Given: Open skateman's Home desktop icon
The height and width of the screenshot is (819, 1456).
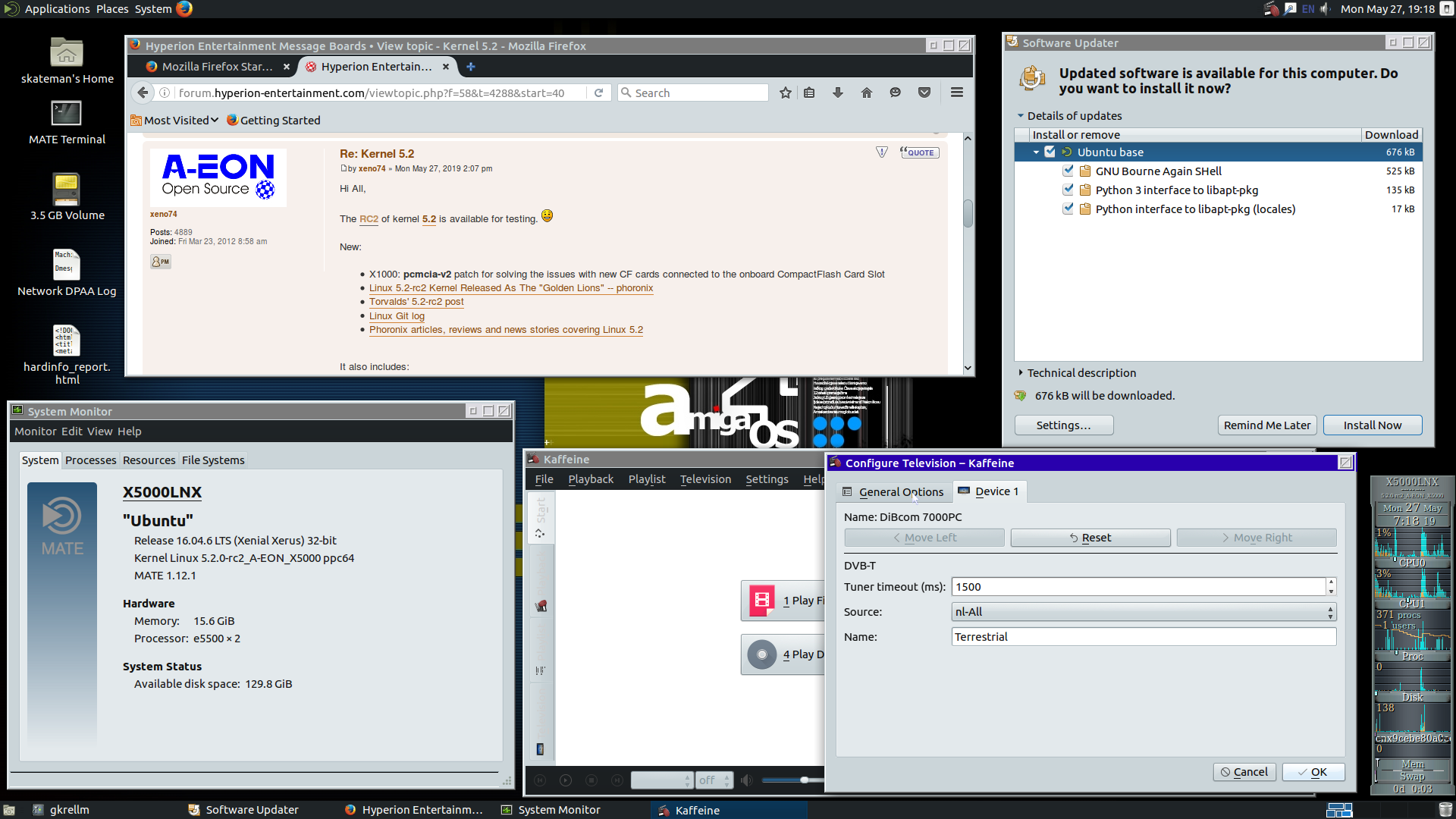Looking at the screenshot, I should (x=67, y=61).
